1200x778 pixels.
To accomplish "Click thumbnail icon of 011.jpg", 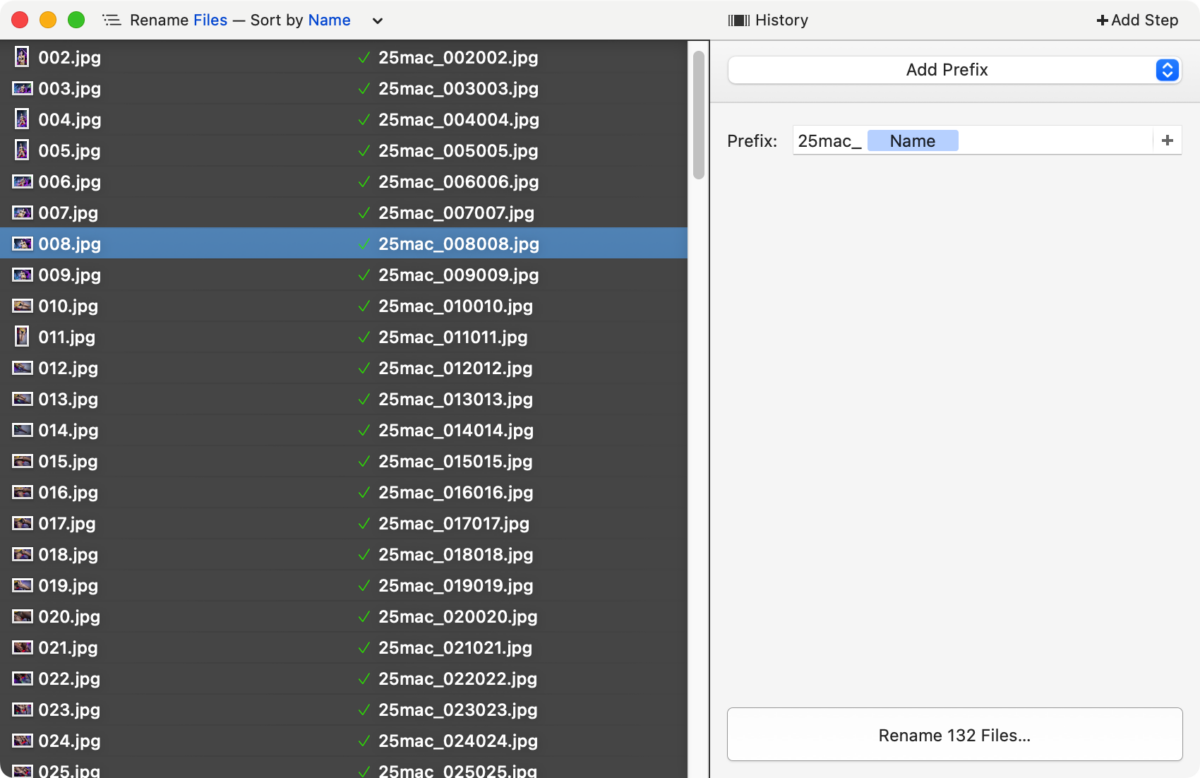I will click(x=22, y=337).
